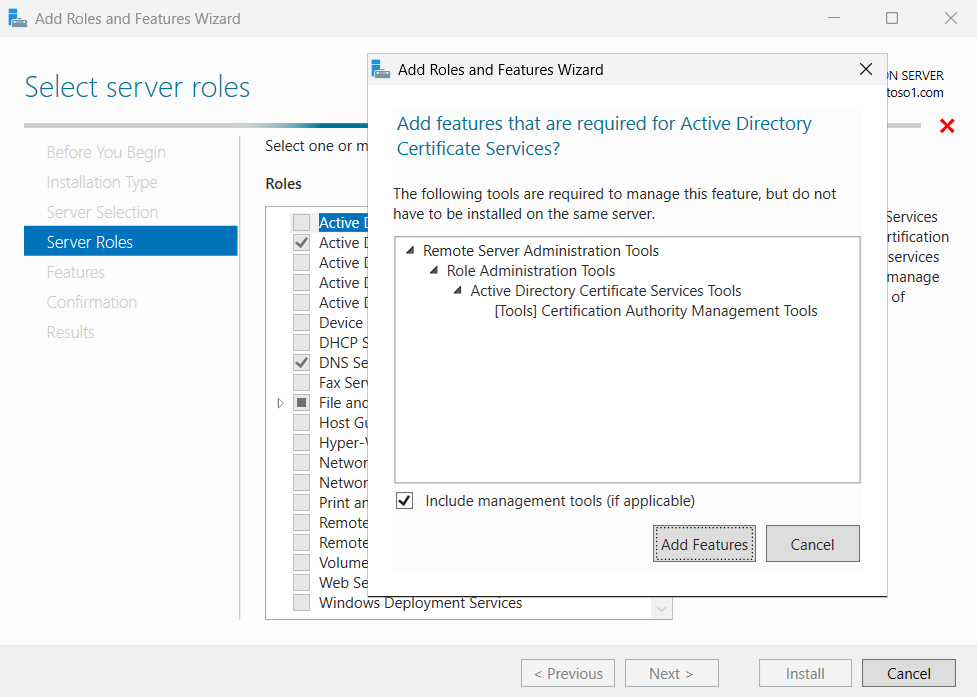The image size is (977, 697).
Task: Uncheck the DNS Server role checkbox
Action: click(302, 363)
